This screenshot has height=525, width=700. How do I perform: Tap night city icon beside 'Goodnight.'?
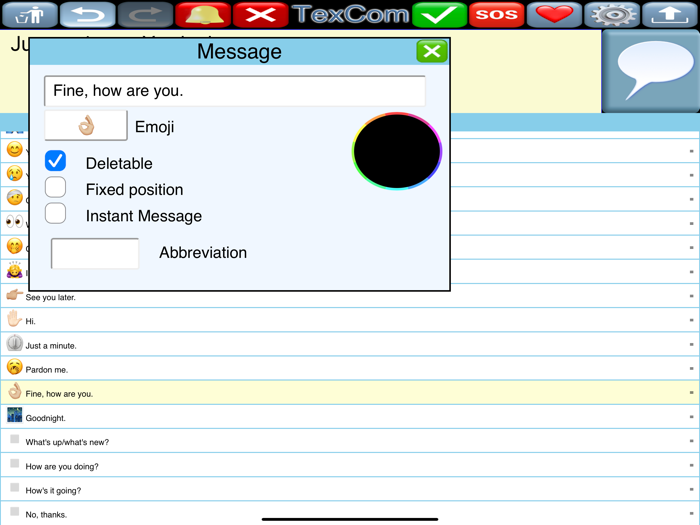(15, 415)
